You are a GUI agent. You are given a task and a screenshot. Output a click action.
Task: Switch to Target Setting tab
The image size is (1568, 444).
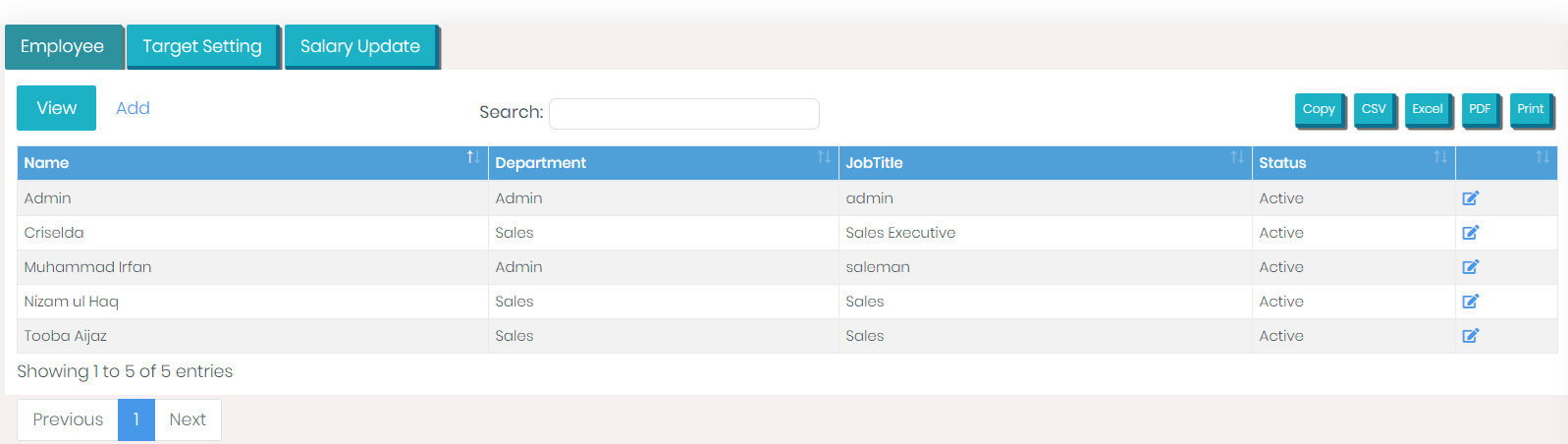coord(202,46)
